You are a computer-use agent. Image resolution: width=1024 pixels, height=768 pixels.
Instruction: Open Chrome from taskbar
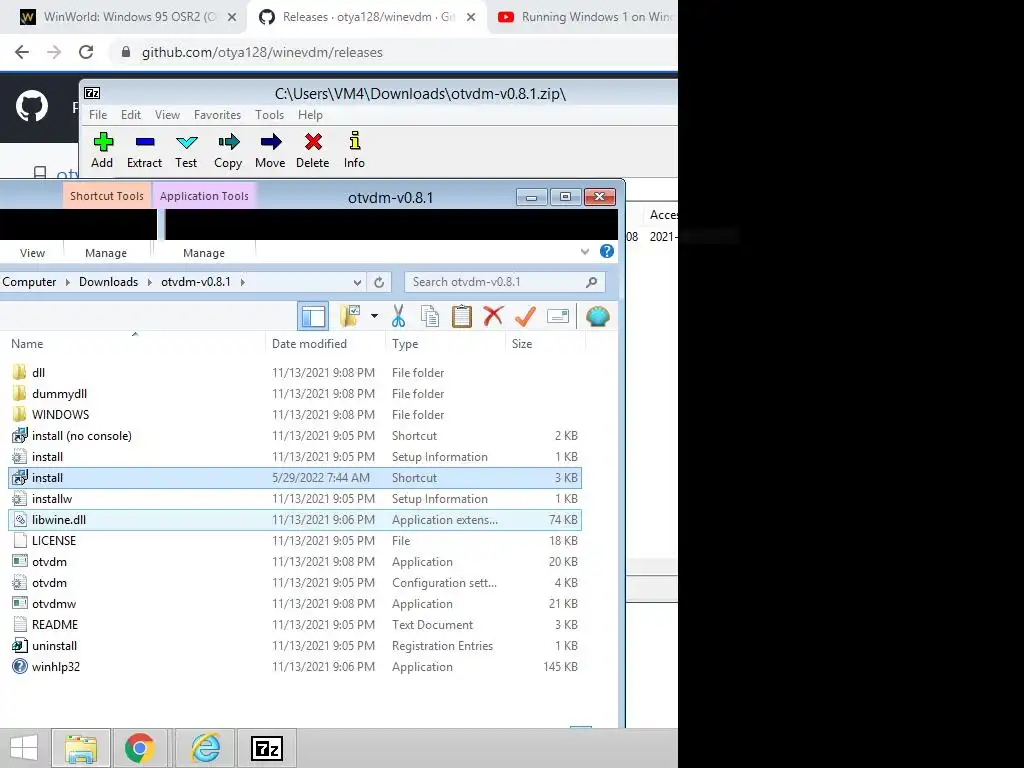140,748
